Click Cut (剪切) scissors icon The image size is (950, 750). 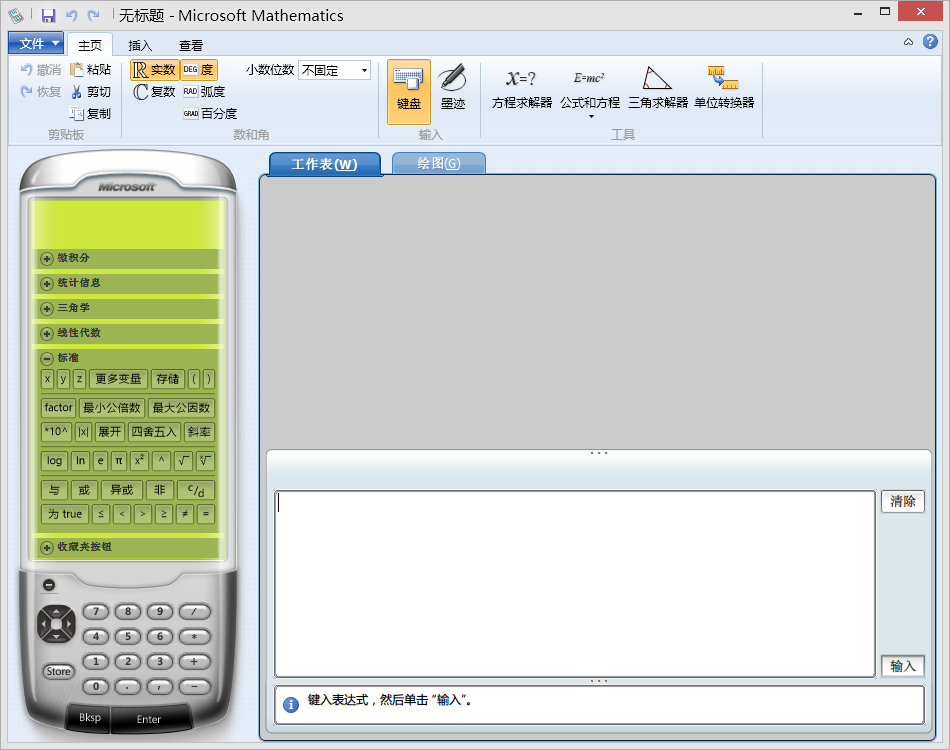pos(76,92)
